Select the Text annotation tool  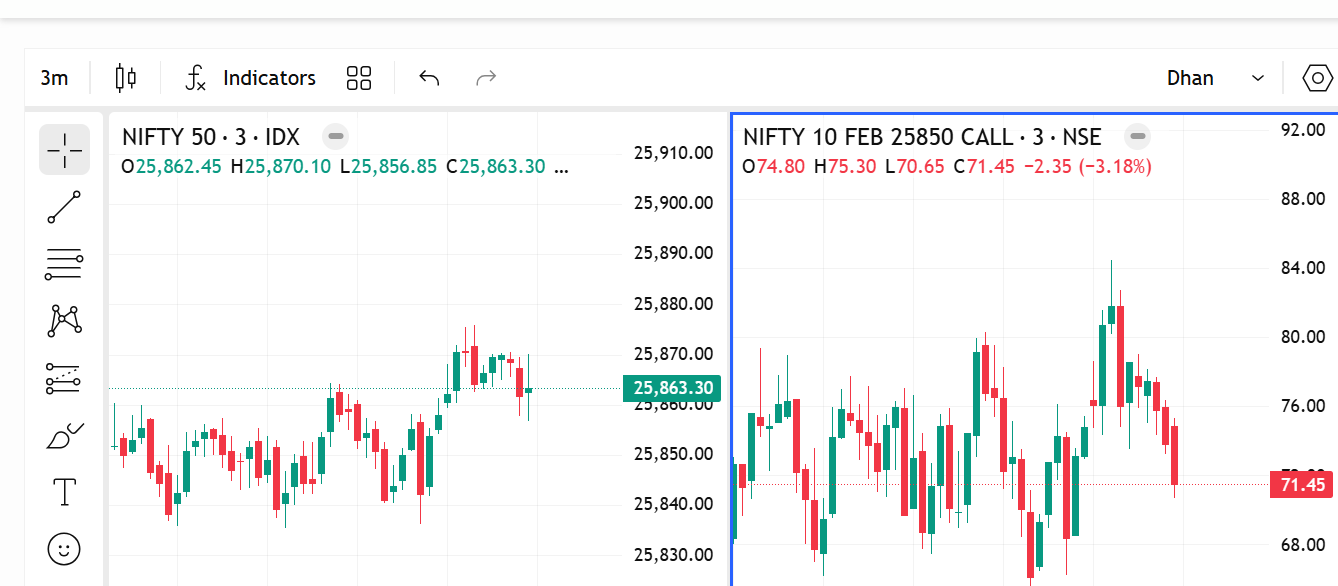coord(65,492)
